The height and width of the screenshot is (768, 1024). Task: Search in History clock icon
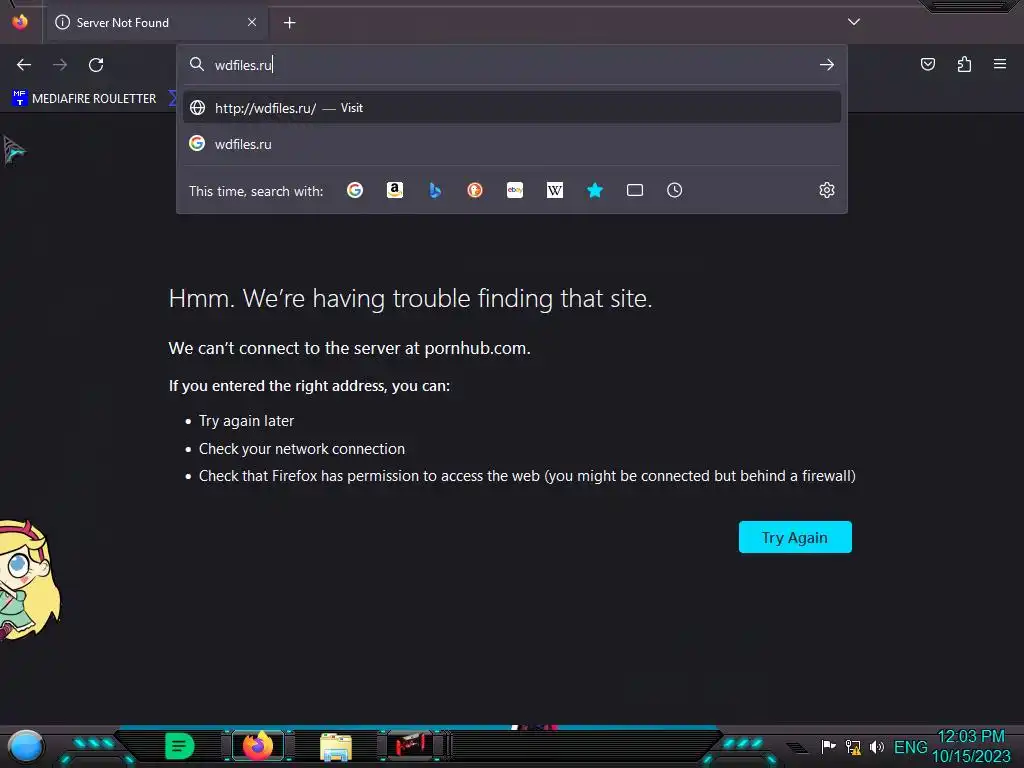click(x=675, y=190)
